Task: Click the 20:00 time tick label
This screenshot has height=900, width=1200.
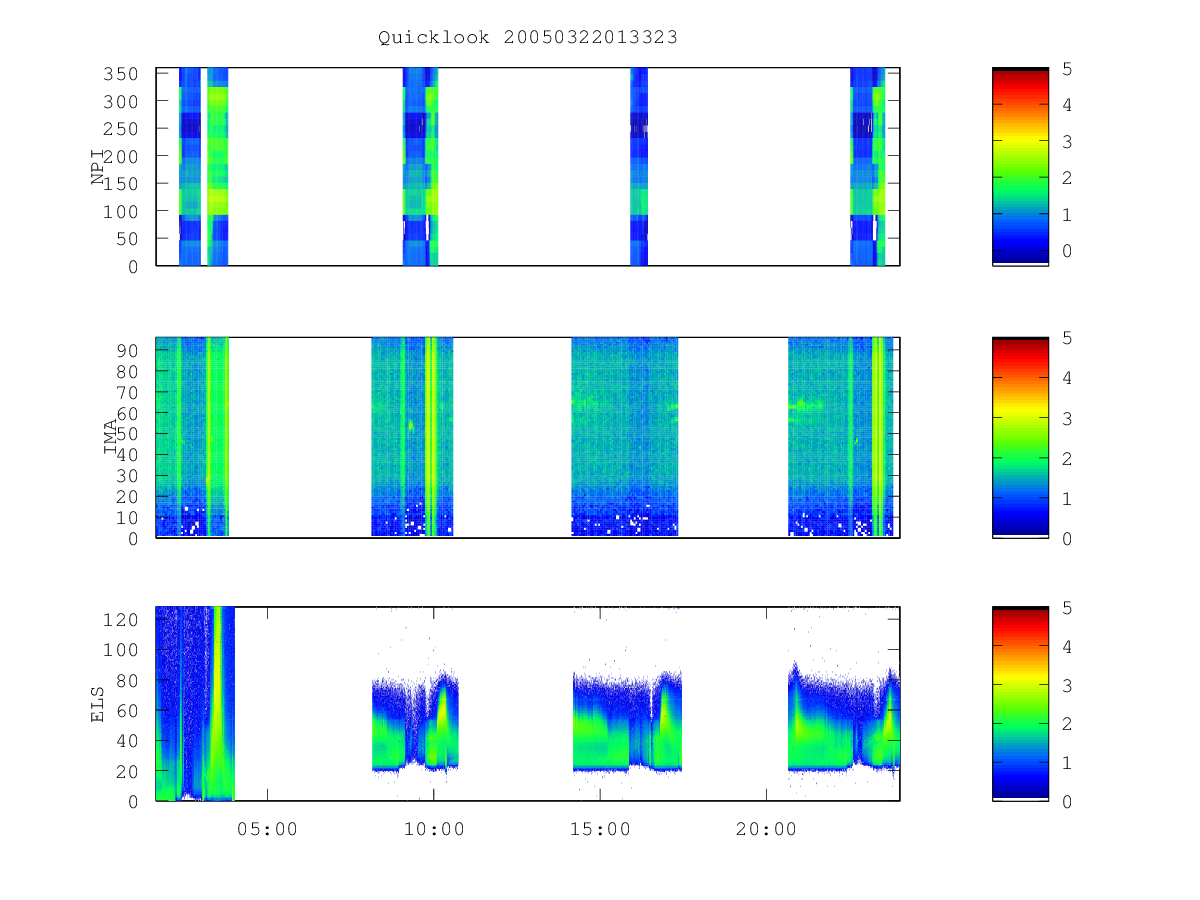Action: [765, 830]
